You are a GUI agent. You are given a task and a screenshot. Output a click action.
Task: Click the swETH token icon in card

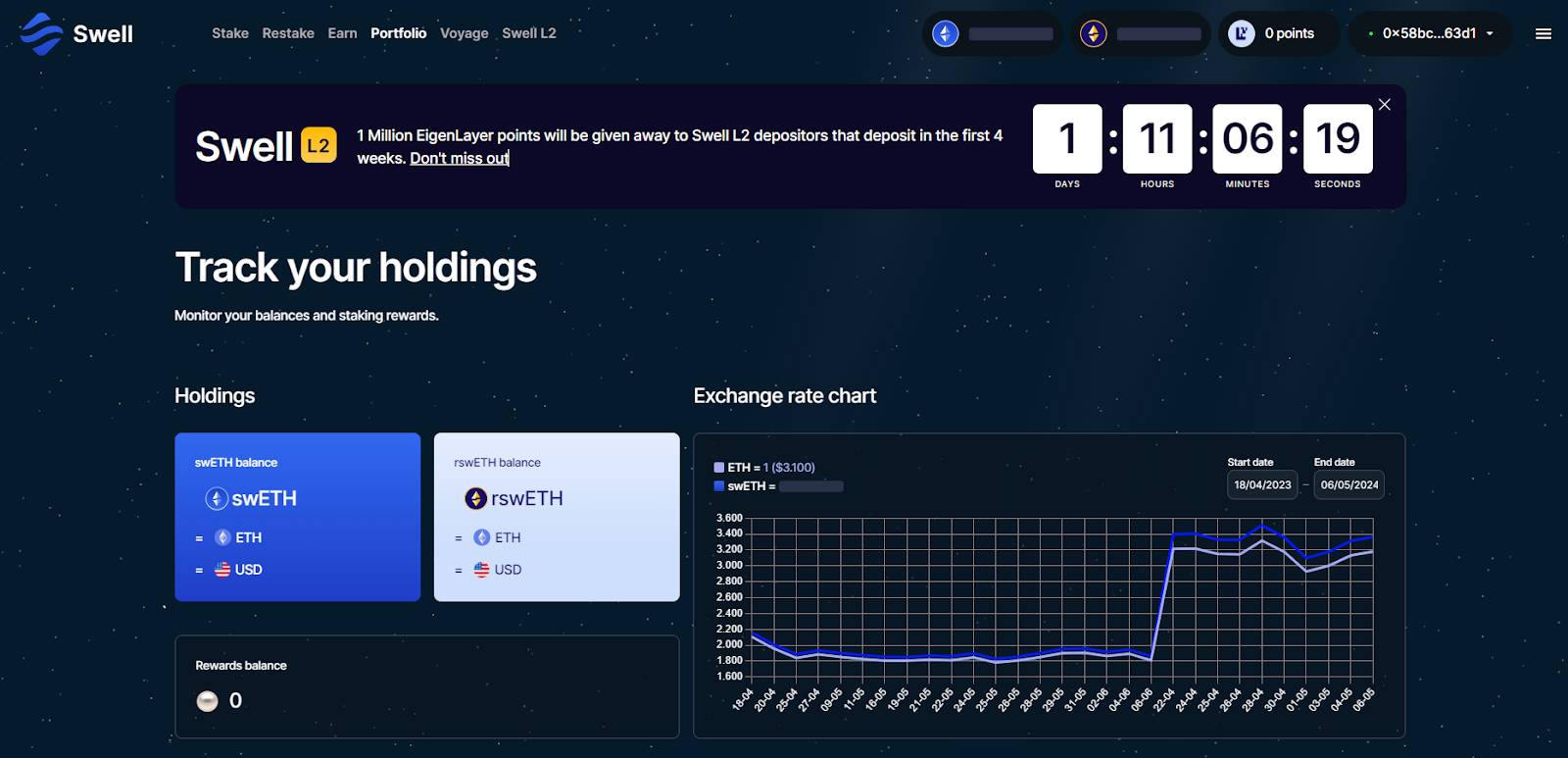[217, 498]
